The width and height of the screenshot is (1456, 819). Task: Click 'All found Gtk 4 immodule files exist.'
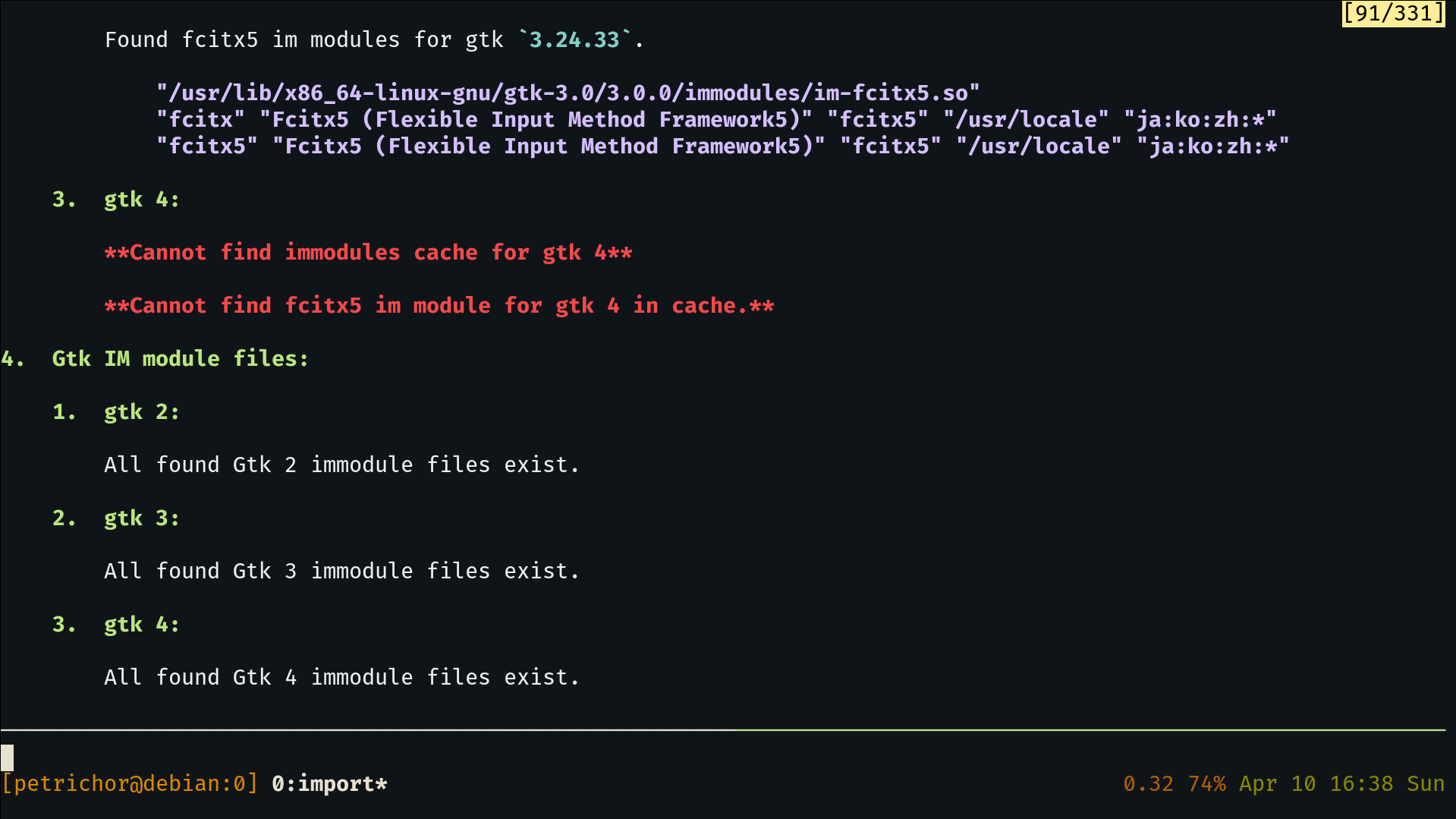(341, 677)
